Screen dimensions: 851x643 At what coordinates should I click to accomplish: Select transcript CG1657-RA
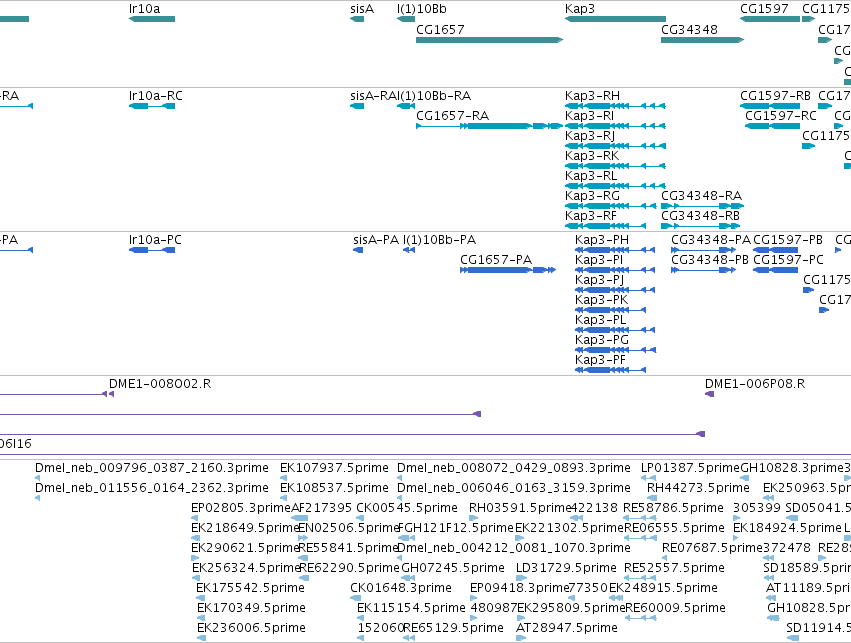coord(490,126)
